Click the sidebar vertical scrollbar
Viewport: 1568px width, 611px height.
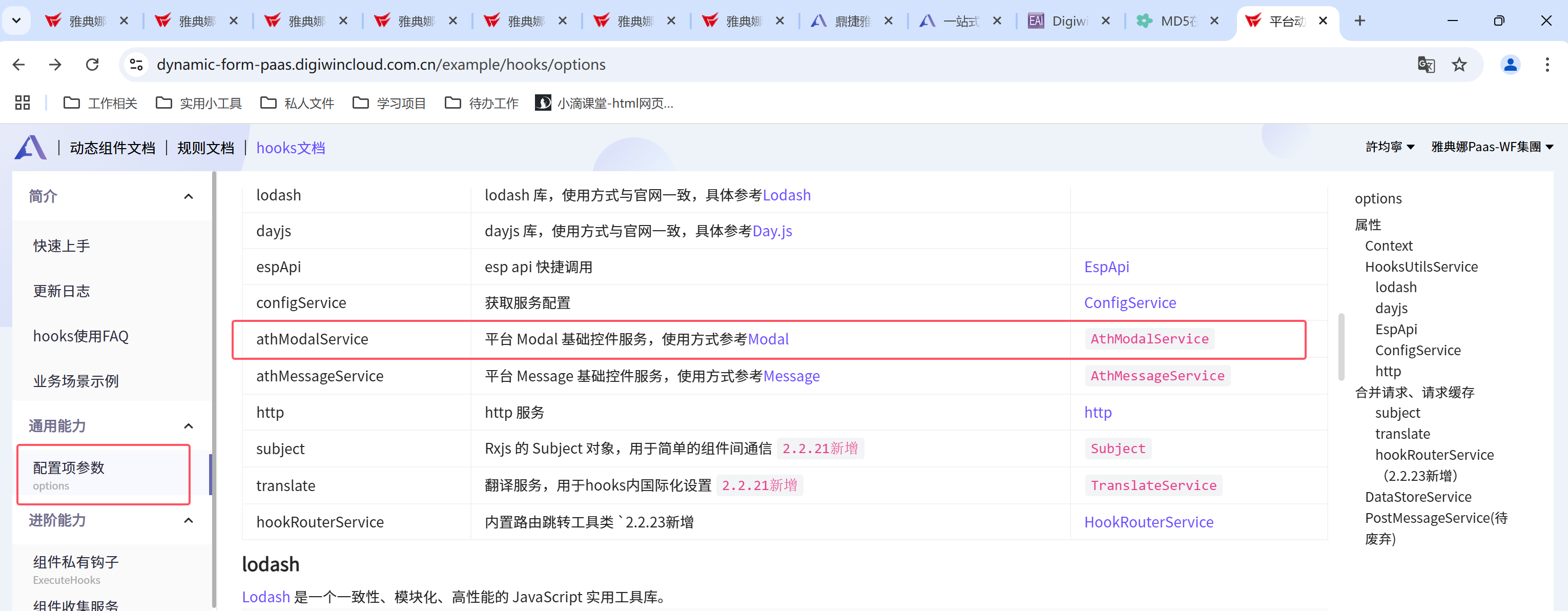pyautogui.click(x=214, y=390)
